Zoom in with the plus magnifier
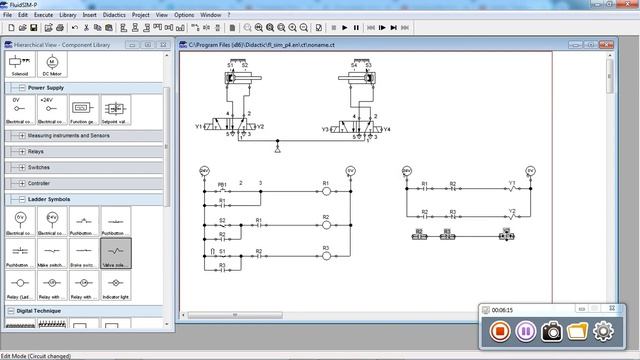This screenshot has height=360, width=640. pyautogui.click(x=293, y=28)
